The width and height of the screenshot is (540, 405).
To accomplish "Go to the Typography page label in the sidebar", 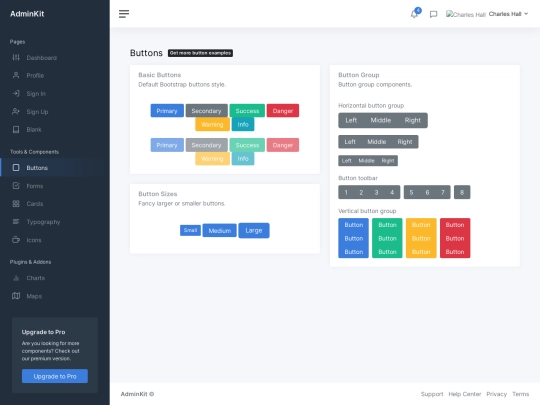I will coord(43,222).
